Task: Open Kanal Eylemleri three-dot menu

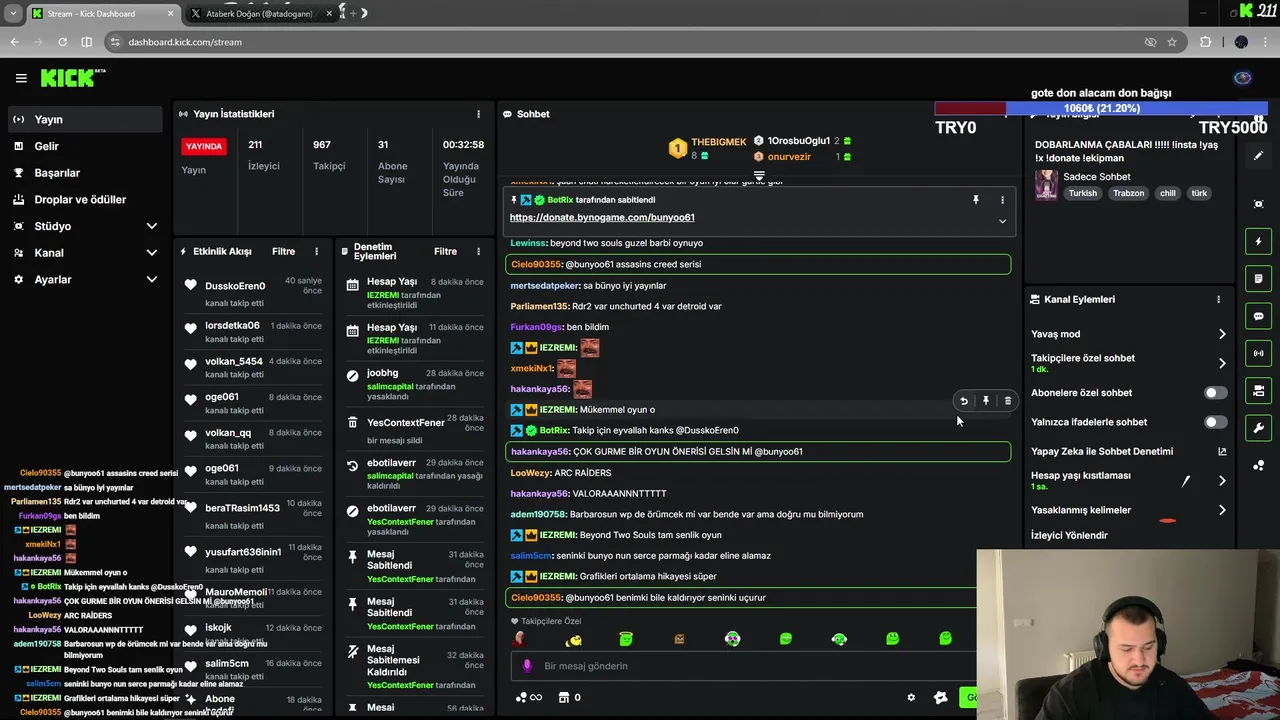Action: 1218,299
